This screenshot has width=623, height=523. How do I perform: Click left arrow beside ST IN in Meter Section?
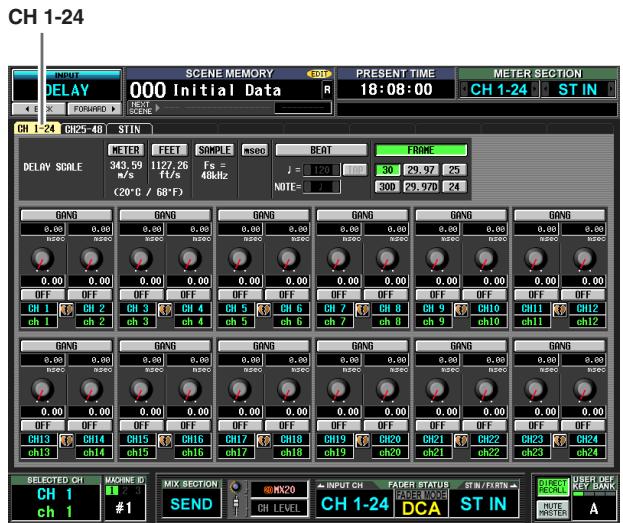[x=545, y=89]
